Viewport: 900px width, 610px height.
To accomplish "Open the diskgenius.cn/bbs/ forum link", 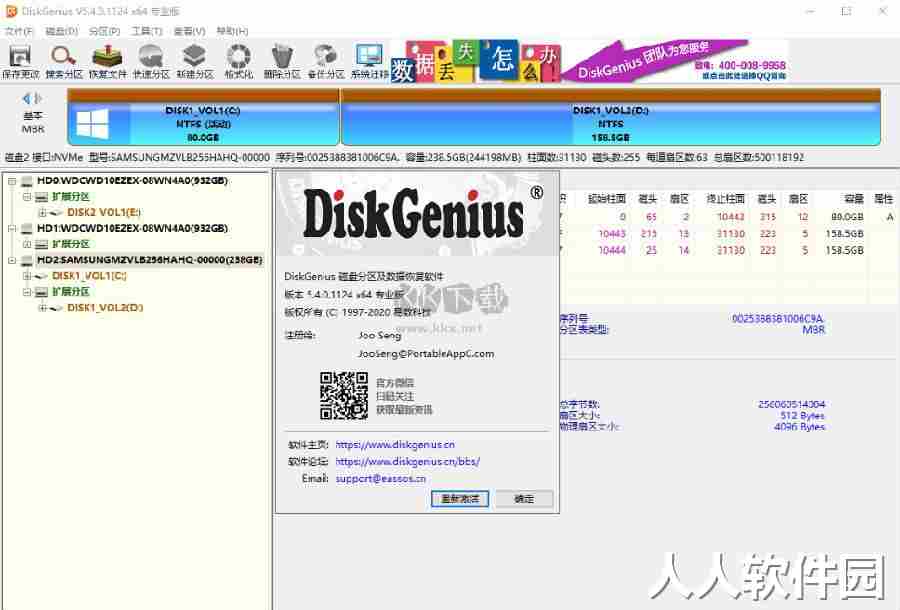I will point(408,461).
